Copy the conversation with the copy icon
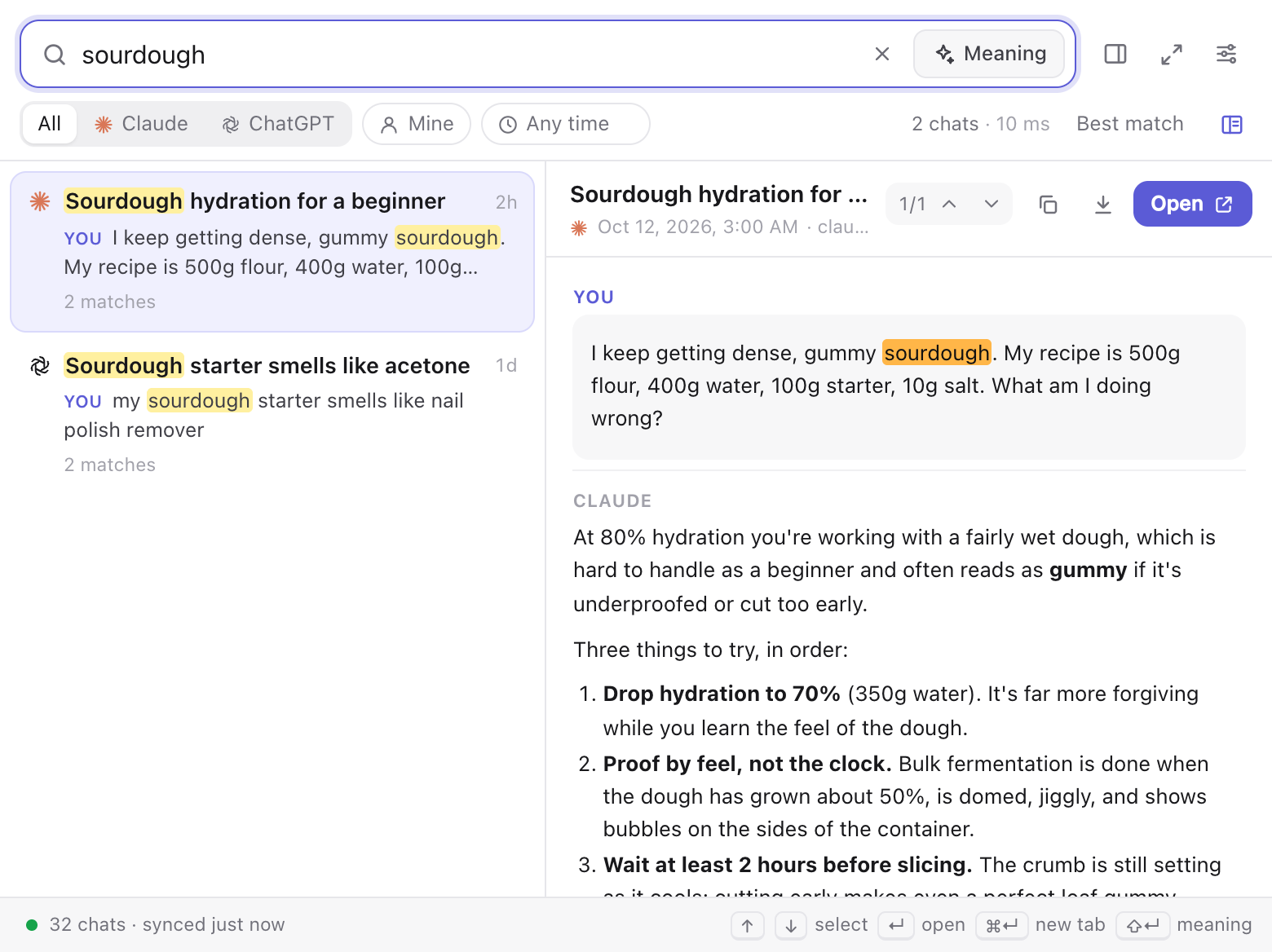Screen dimensions: 1272x952 (x=1049, y=204)
